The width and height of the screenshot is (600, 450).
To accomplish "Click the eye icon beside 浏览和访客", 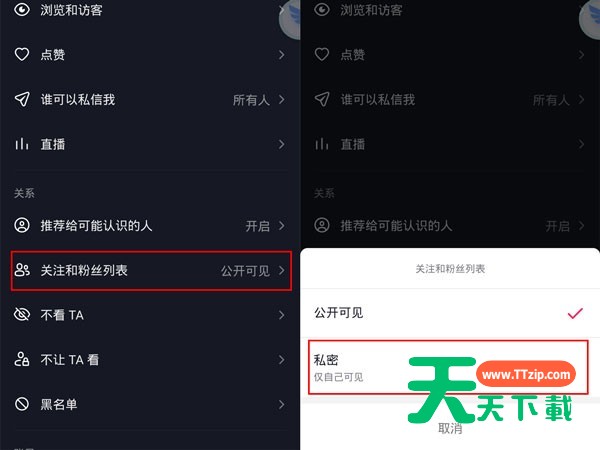I will click(x=22, y=10).
